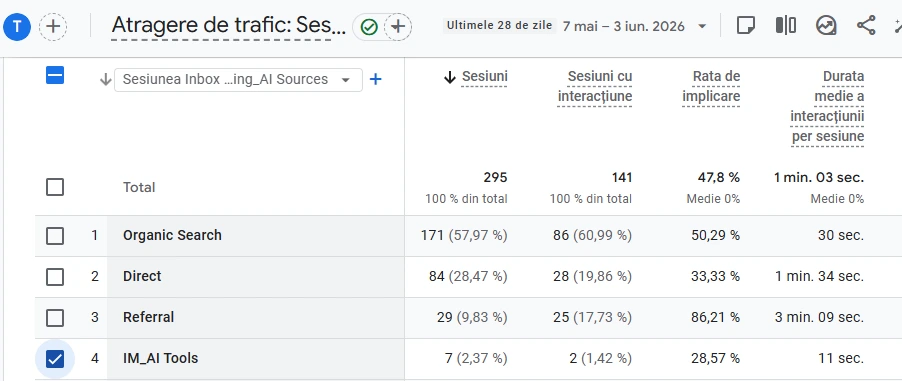Click sessions cell 29 (9,83 %)
902x381 pixels.
472,317
